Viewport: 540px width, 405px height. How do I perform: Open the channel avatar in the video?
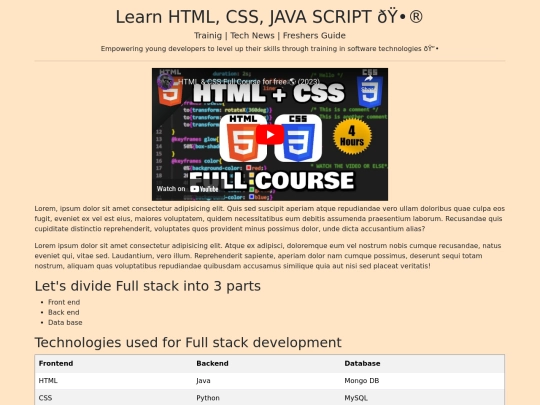[165, 82]
